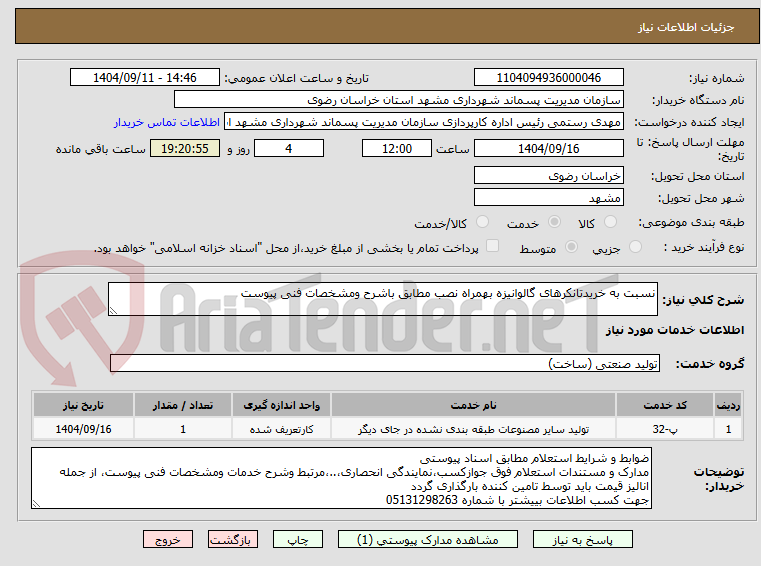Click the ردیف column header
The width and height of the screenshot is (761, 566).
click(728, 405)
